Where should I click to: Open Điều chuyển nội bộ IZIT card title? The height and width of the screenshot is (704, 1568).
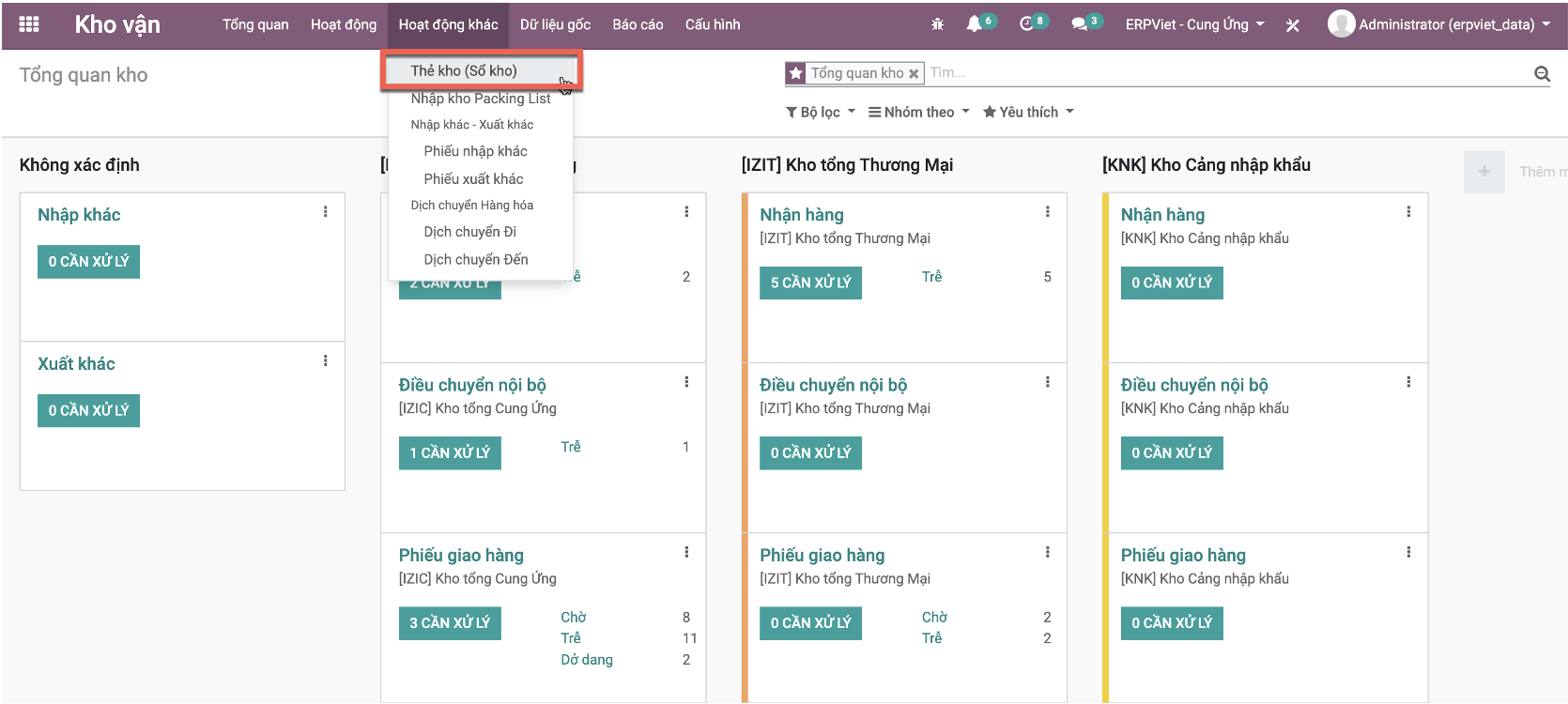[x=833, y=385]
